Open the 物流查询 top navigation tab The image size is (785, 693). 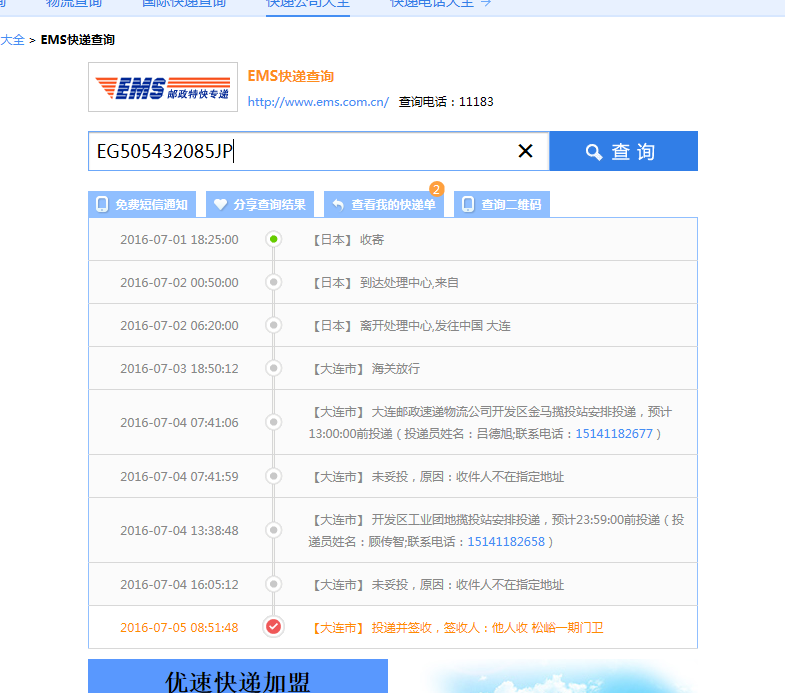tap(74, 4)
